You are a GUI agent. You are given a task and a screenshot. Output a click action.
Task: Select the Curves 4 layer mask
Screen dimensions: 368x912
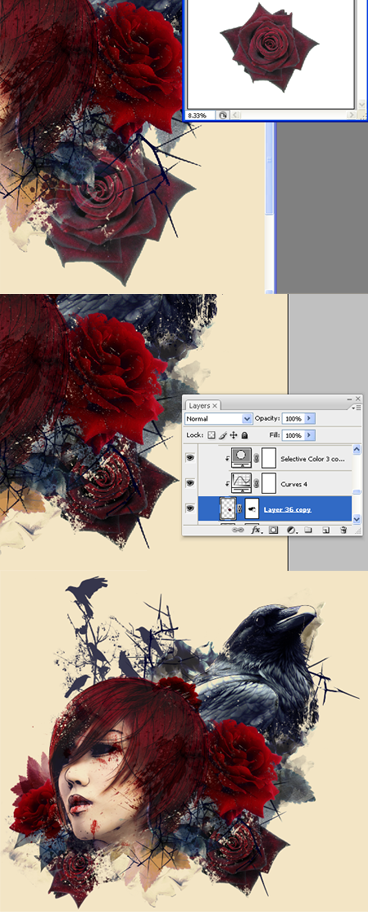click(x=269, y=483)
